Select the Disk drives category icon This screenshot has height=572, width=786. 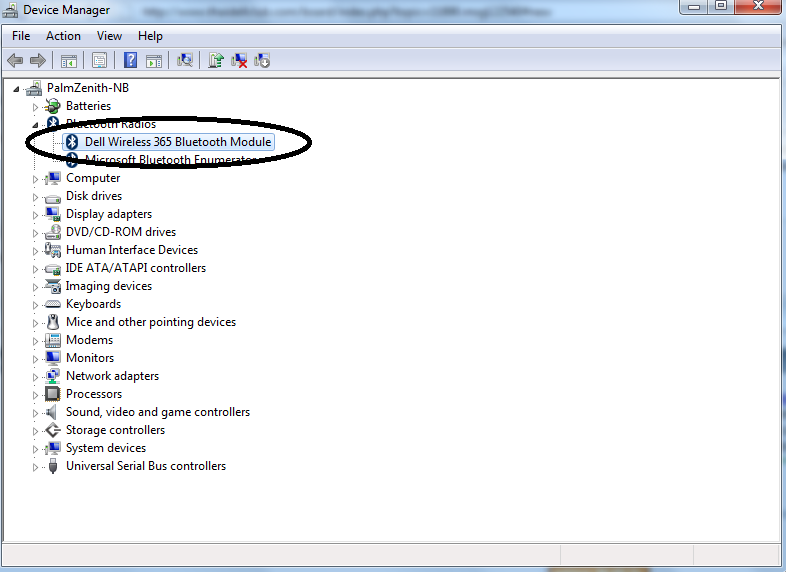pos(53,197)
